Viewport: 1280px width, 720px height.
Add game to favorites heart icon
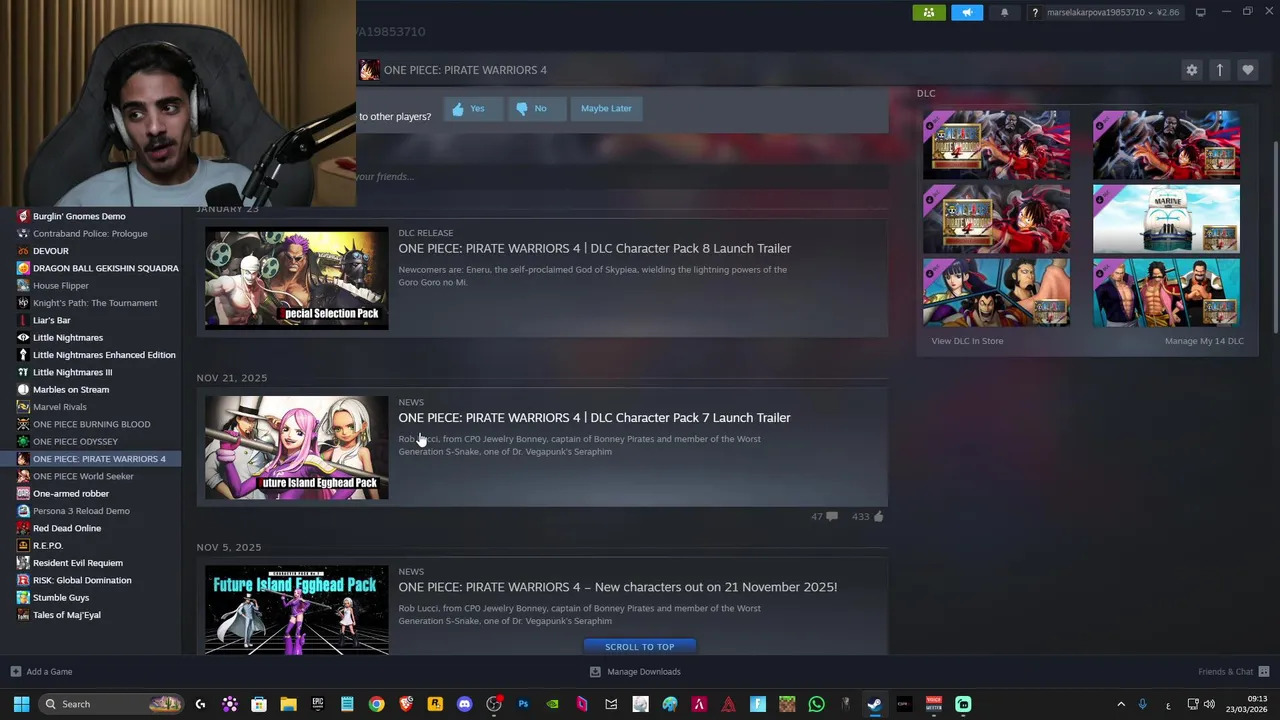1247,70
